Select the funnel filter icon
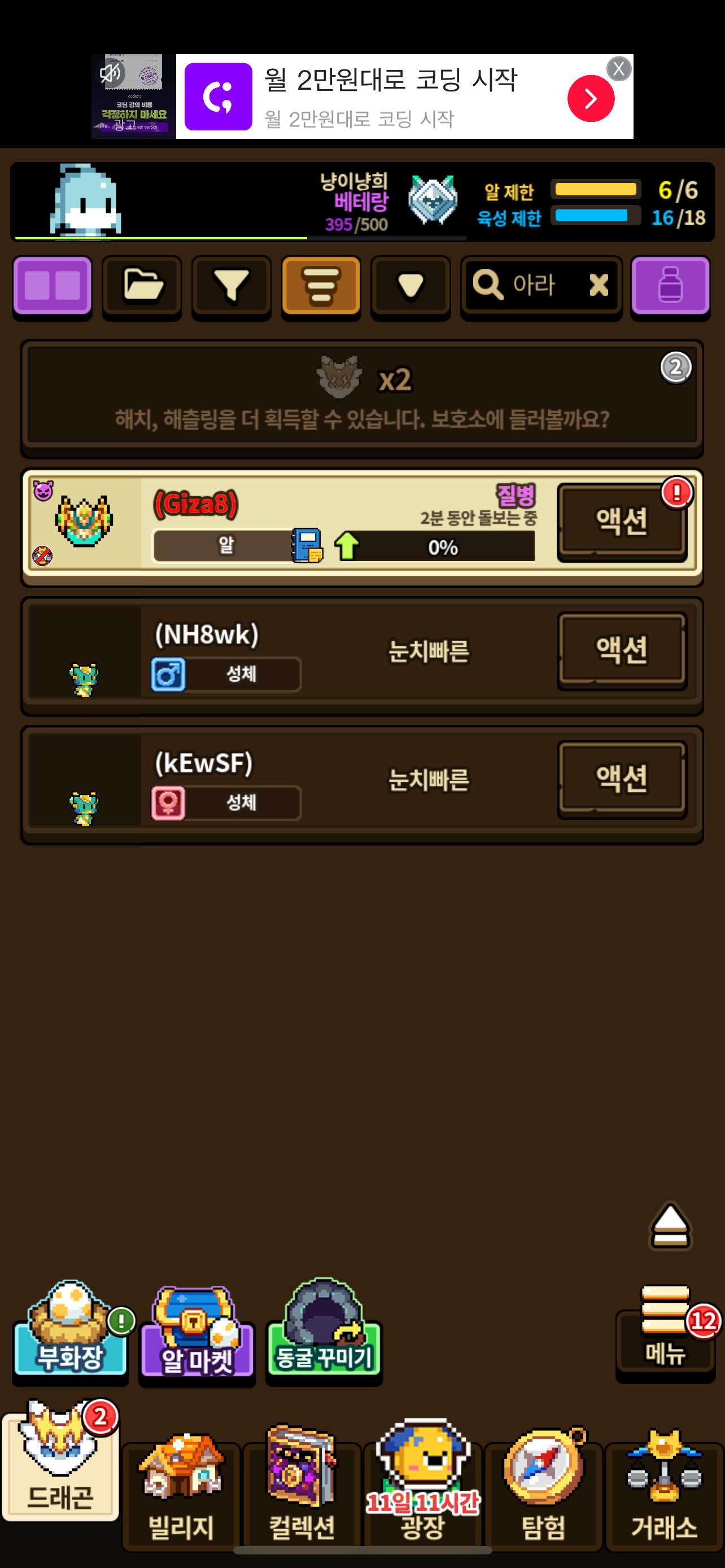 (232, 286)
